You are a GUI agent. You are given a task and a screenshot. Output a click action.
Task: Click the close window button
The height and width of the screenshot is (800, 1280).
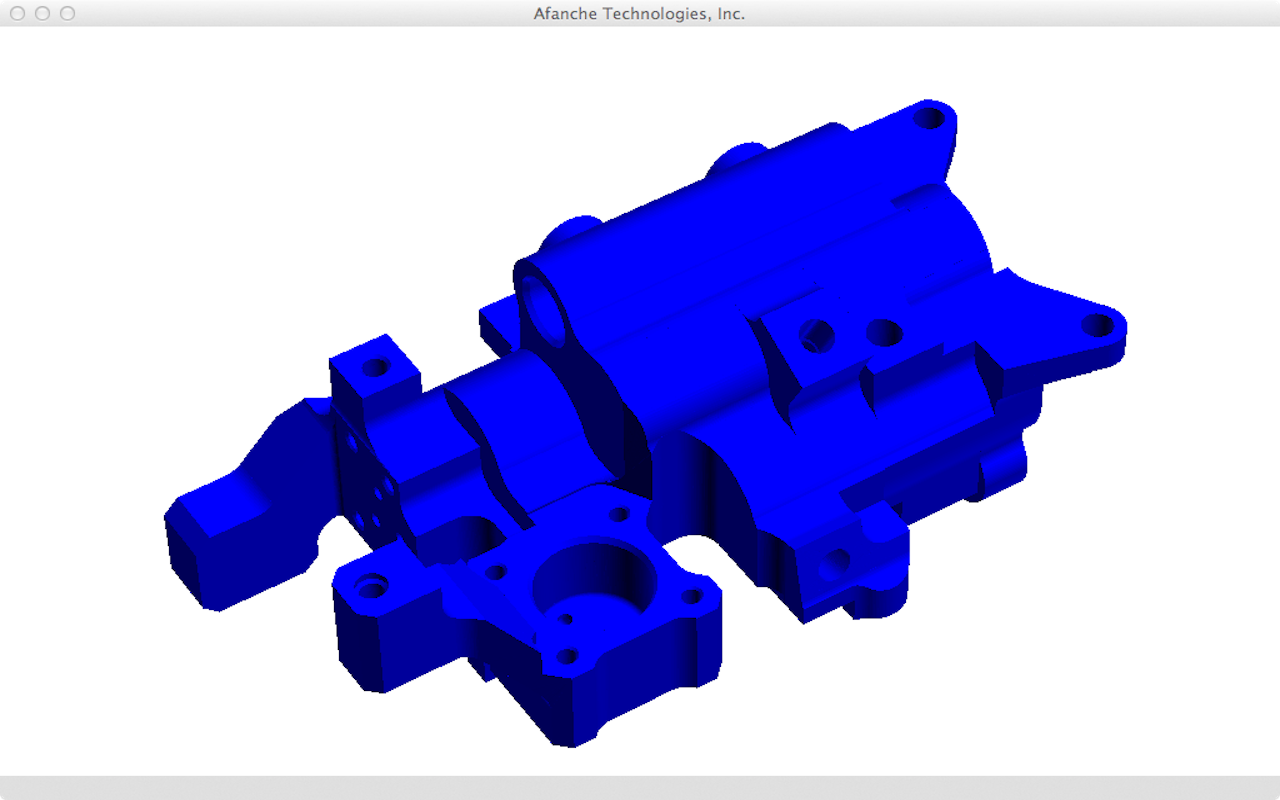coord(17,13)
